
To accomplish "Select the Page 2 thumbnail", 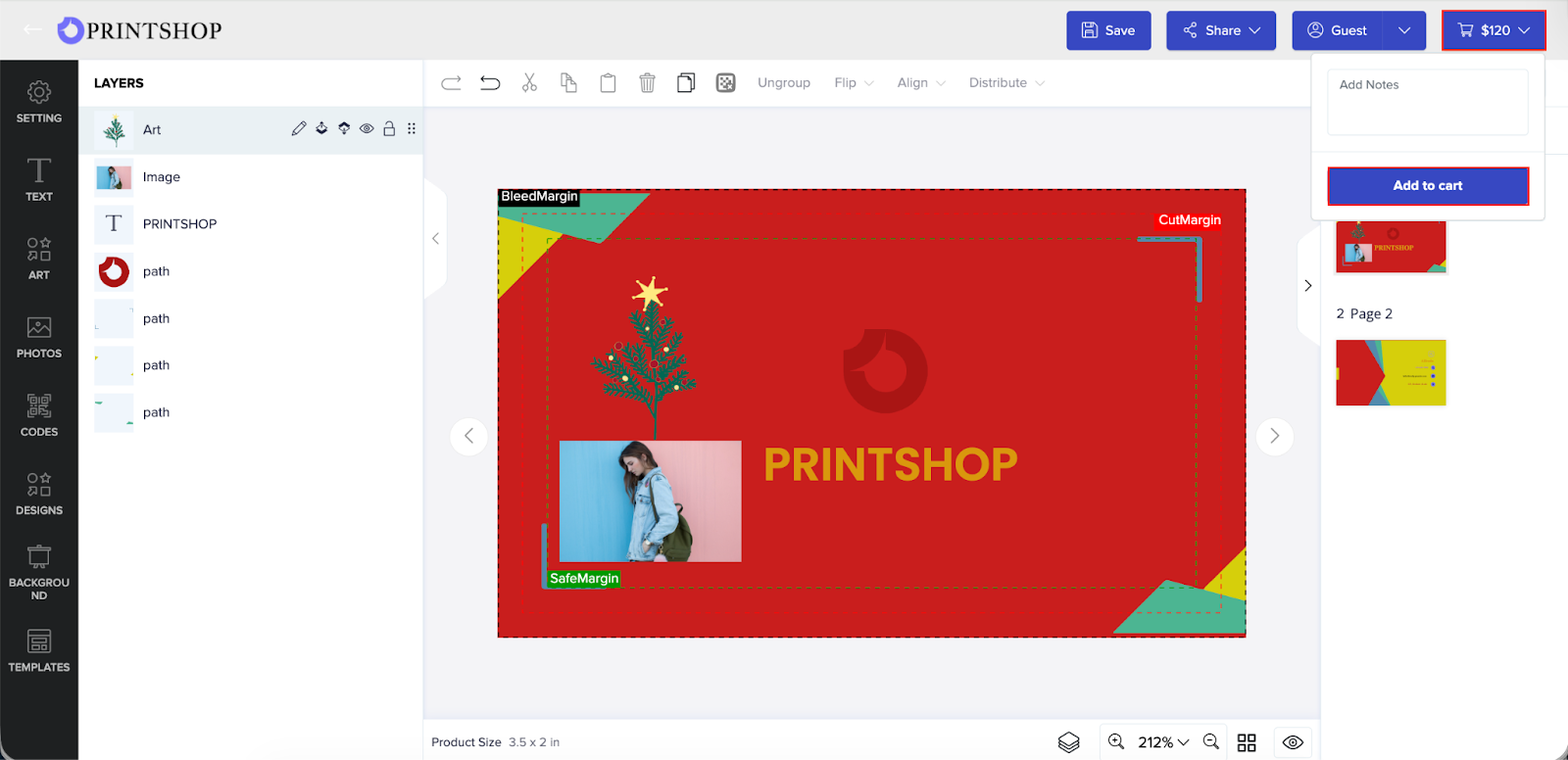I will [1391, 373].
